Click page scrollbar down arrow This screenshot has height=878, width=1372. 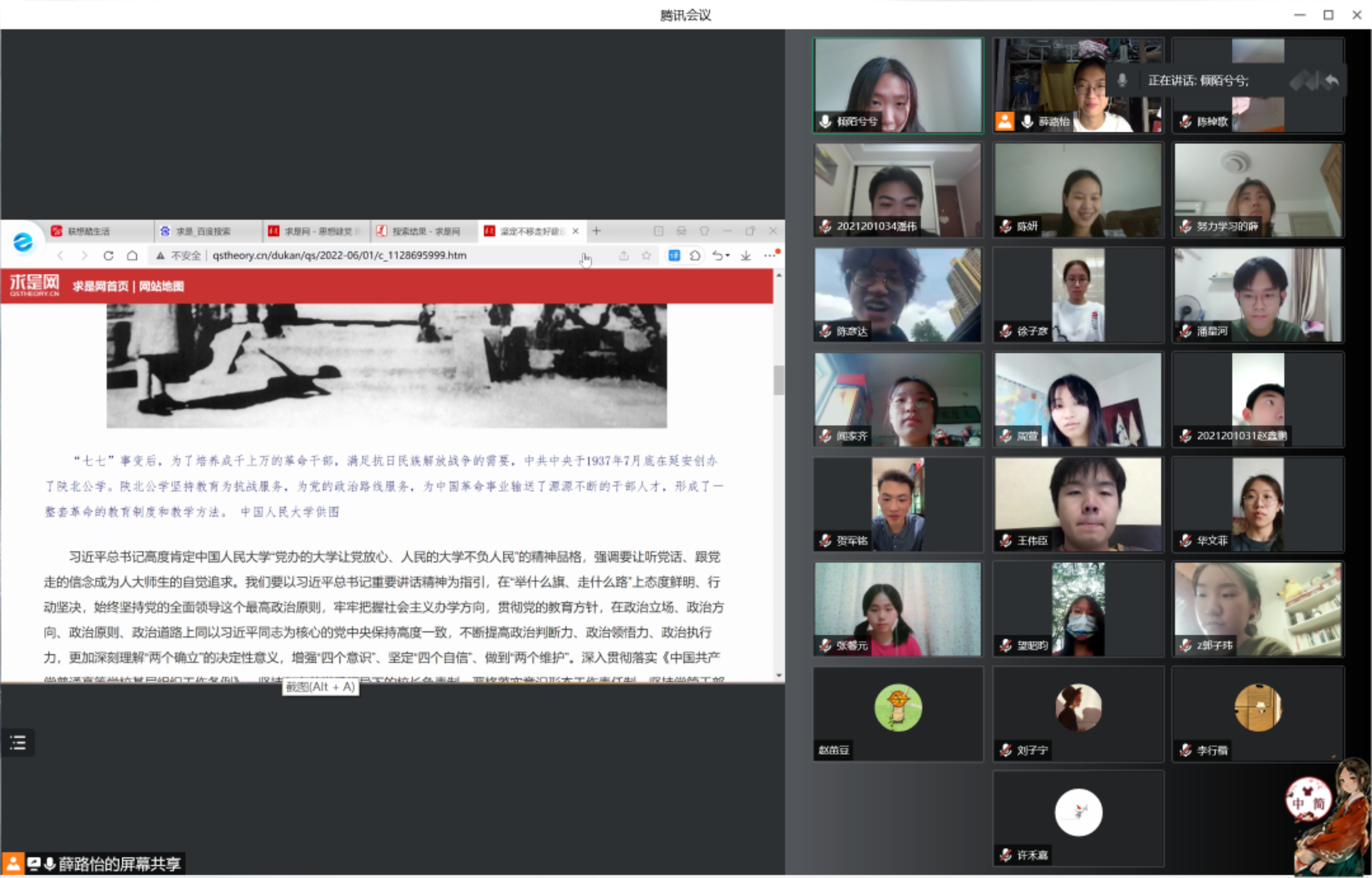[778, 676]
